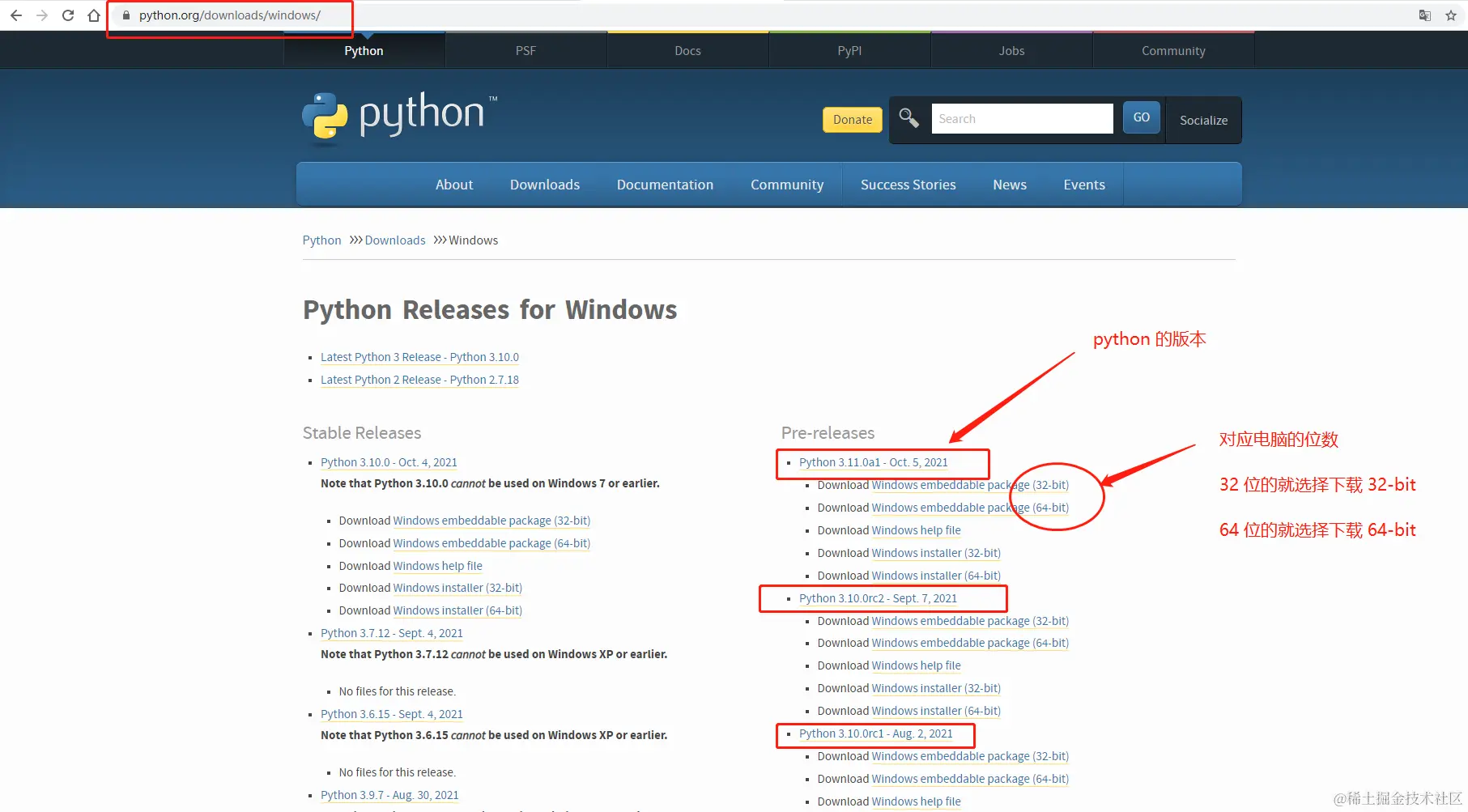This screenshot has width=1468, height=812.
Task: Open Latest Python 3 Release - Python 3.10.0
Action: [419, 357]
